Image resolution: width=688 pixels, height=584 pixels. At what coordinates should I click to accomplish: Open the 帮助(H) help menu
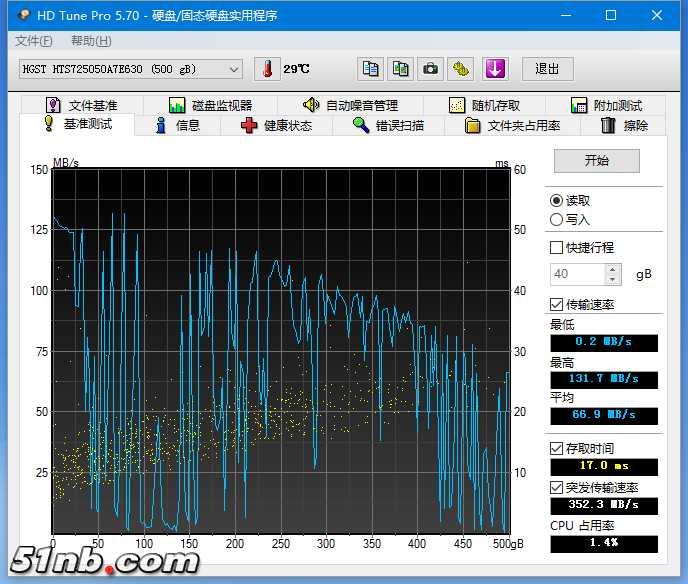91,41
